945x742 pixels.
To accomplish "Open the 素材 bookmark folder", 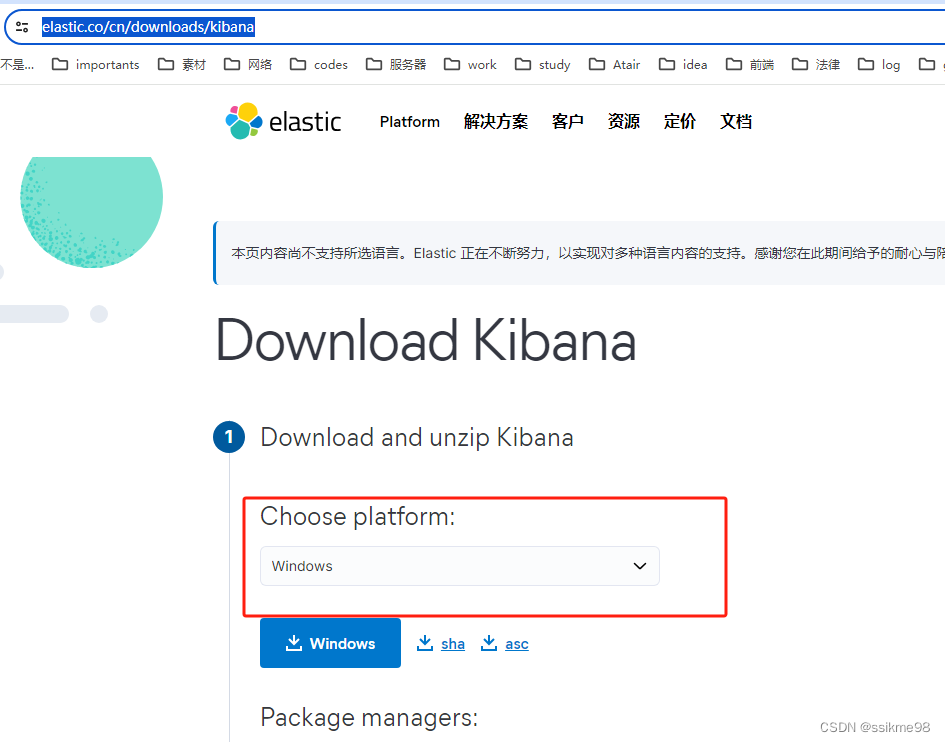I will click(x=182, y=64).
